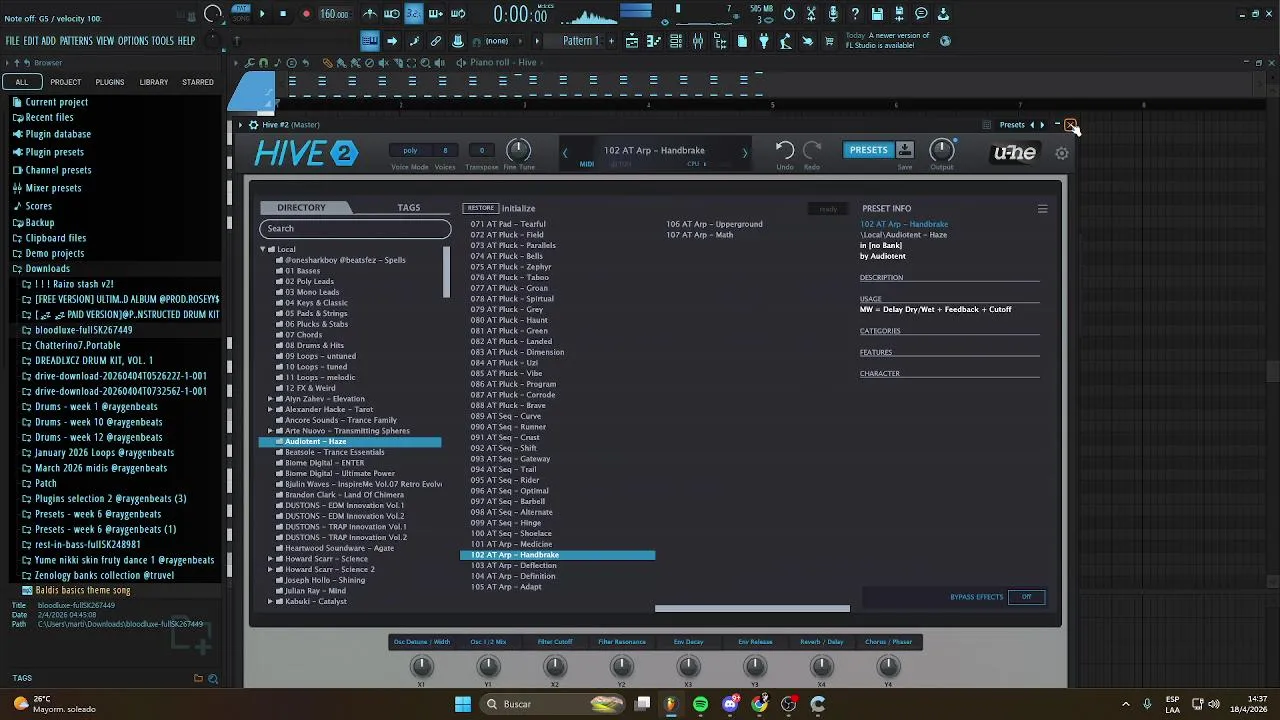This screenshot has width=1280, height=720.
Task: Click the tempo 160.000 display
Action: pos(334,14)
